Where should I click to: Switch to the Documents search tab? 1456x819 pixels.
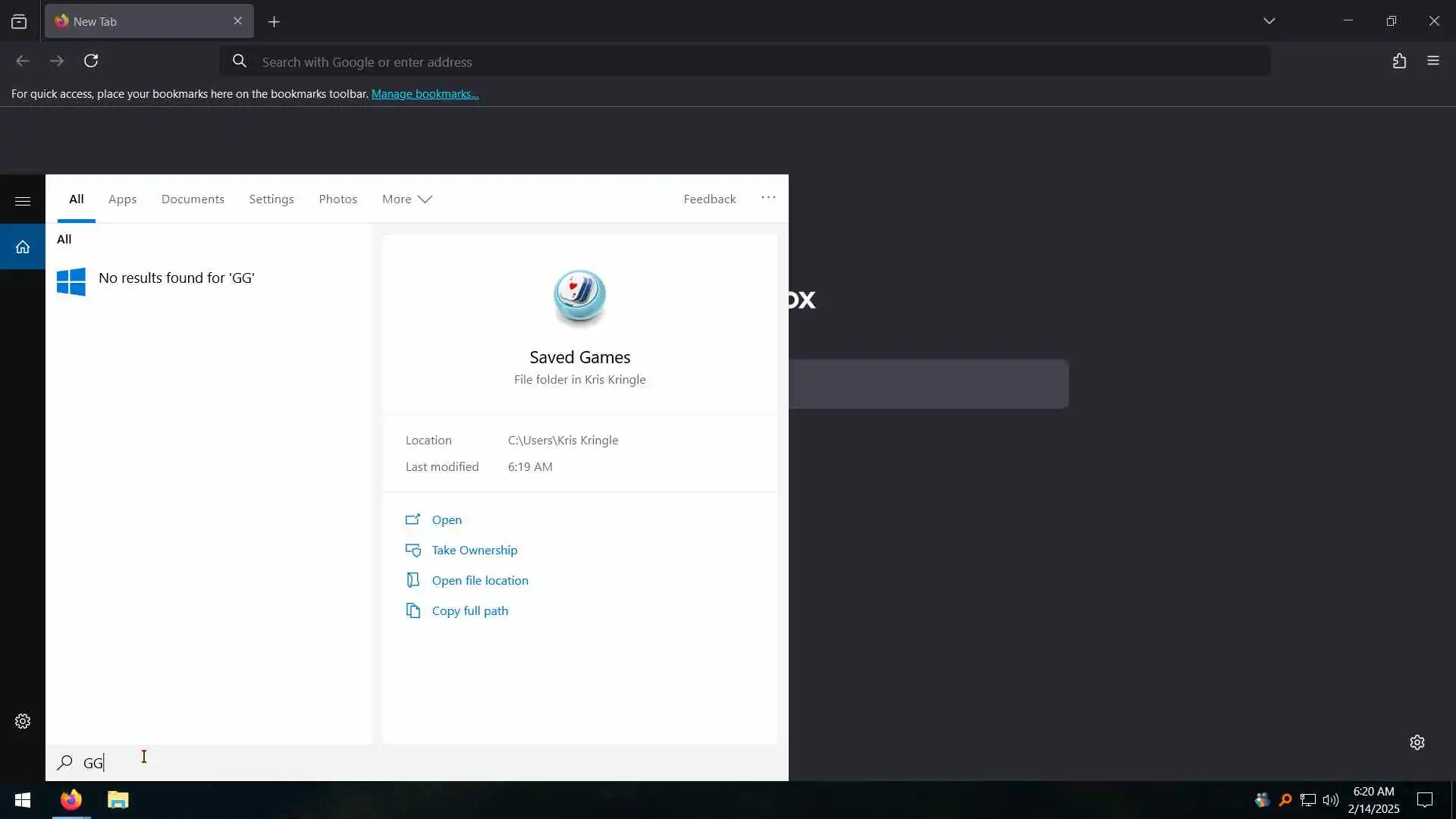click(x=193, y=199)
